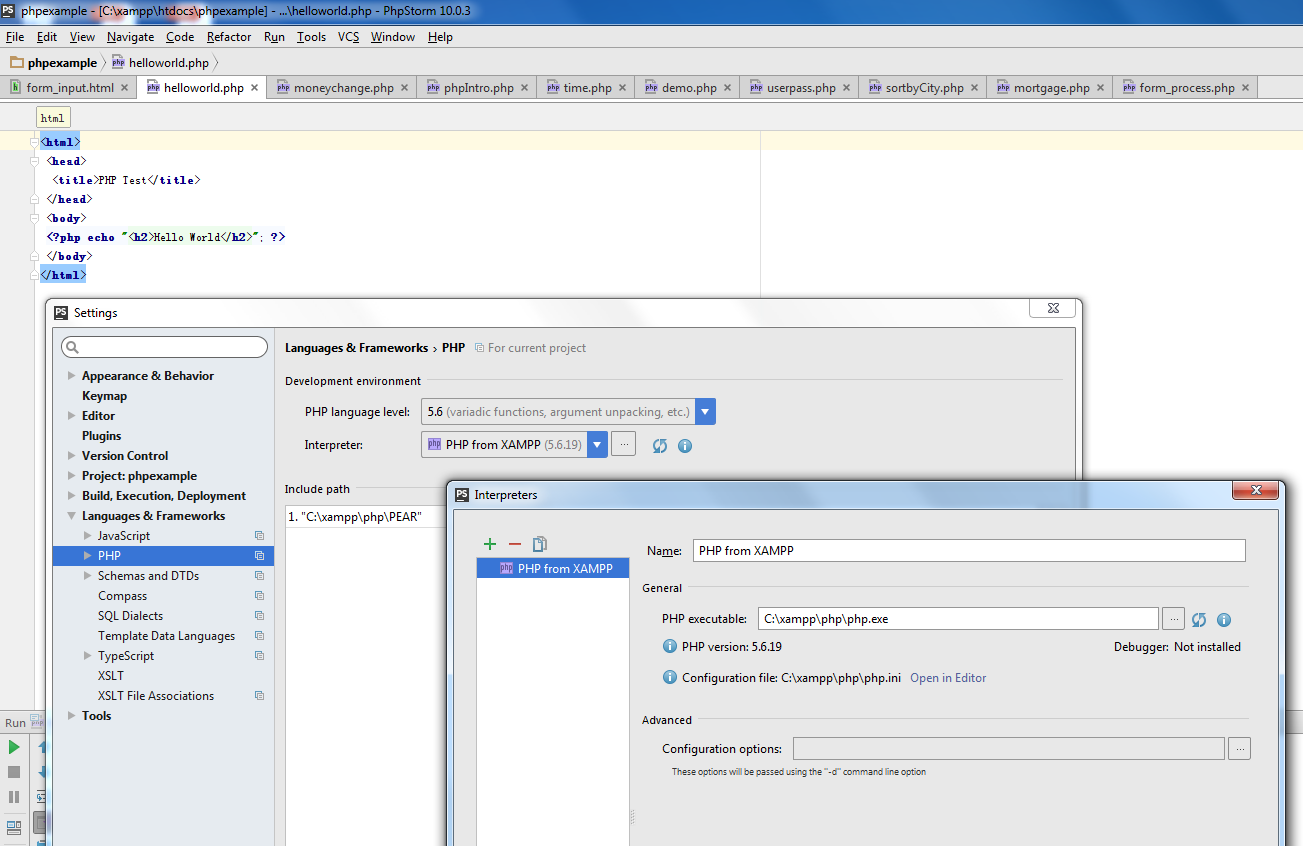Expand the JavaScript settings node
Viewport: 1303px width, 846px height.
(87, 536)
